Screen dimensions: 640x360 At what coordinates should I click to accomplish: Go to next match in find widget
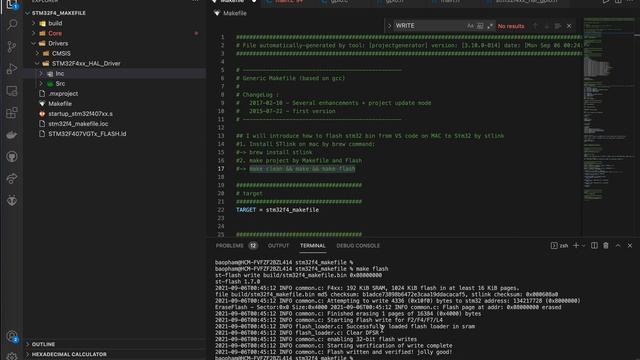(547, 26)
